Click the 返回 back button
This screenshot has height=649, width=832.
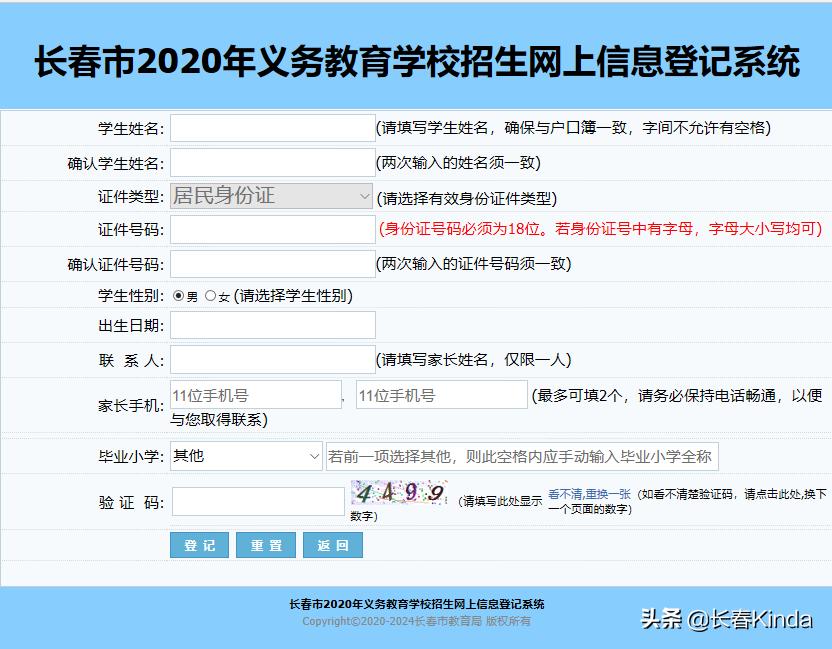[x=332, y=545]
